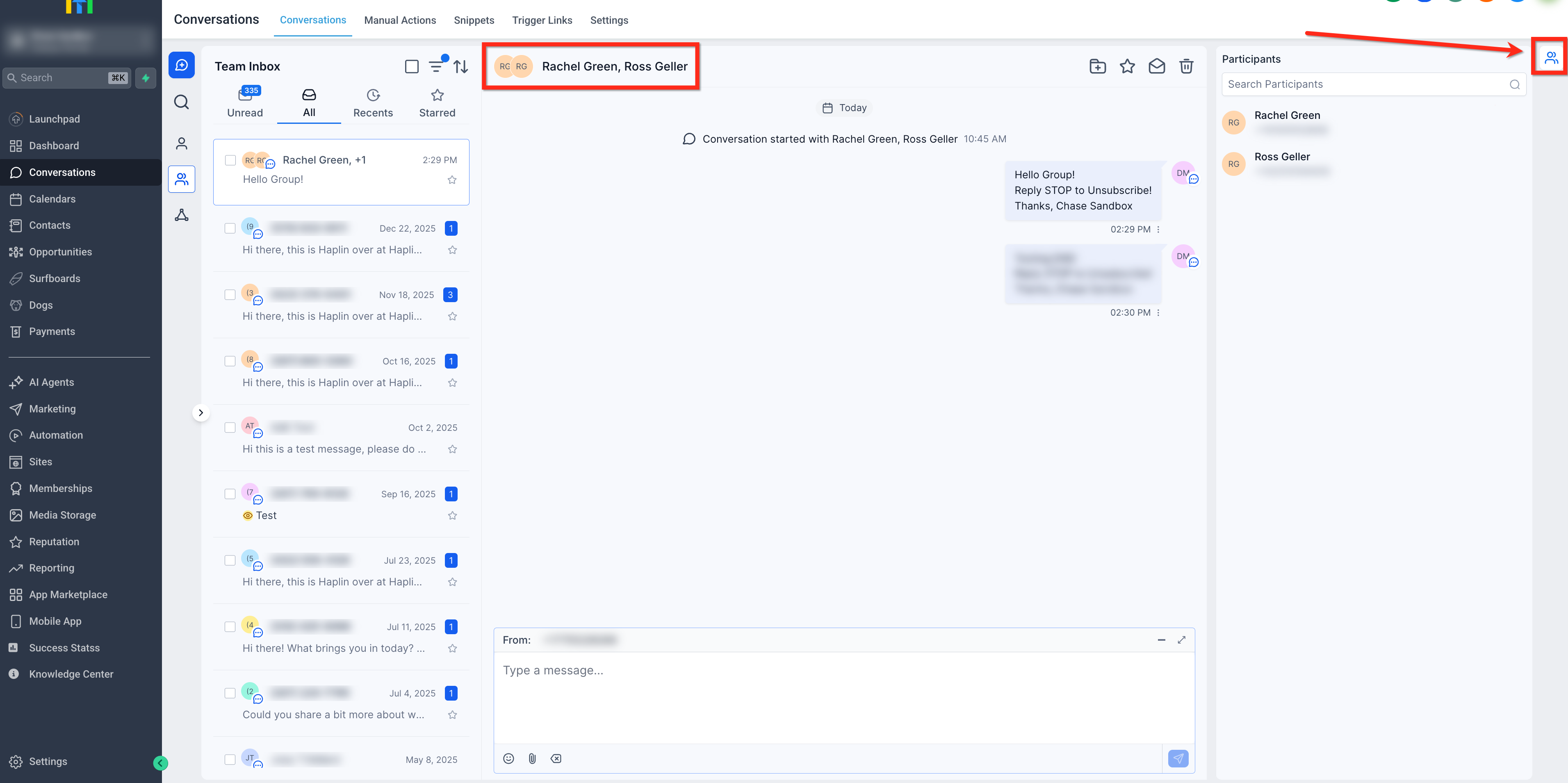Toggle select-all checkbox next to Team Inbox
Viewport: 1568px width, 783px height.
[x=412, y=66]
